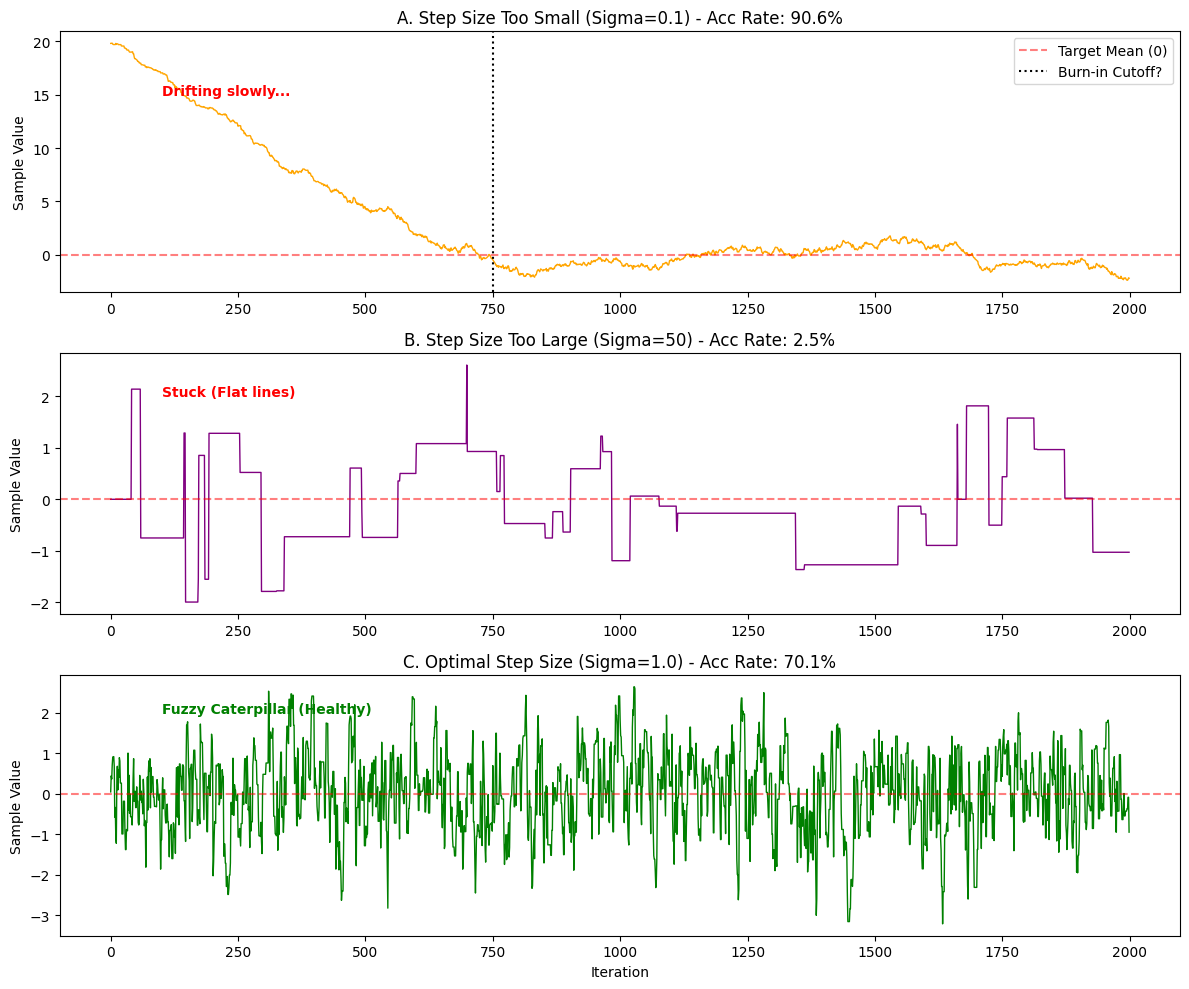Click the 'Iteration' x-axis label

pyautogui.click(x=619, y=972)
